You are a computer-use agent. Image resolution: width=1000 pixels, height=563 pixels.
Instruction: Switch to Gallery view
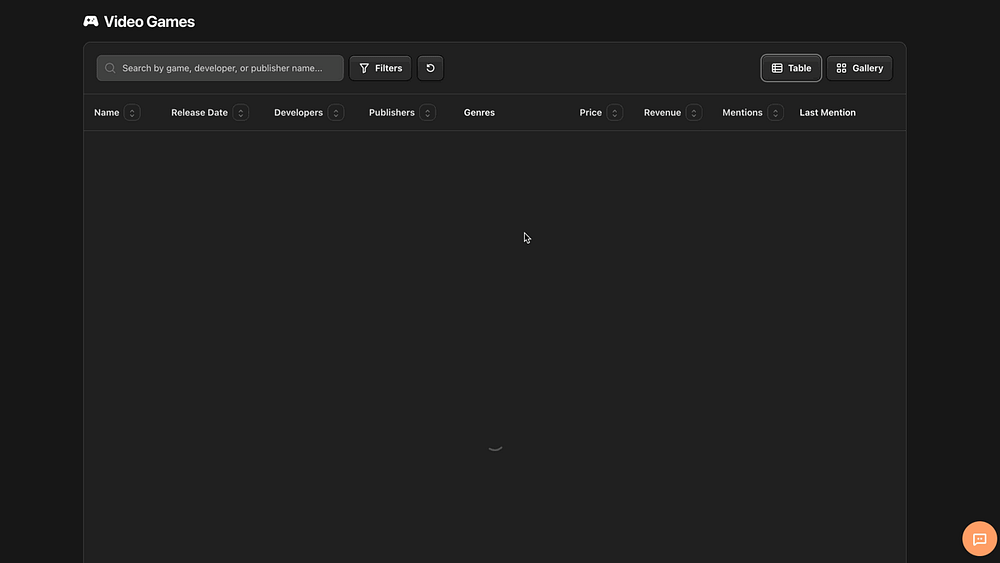[859, 68]
